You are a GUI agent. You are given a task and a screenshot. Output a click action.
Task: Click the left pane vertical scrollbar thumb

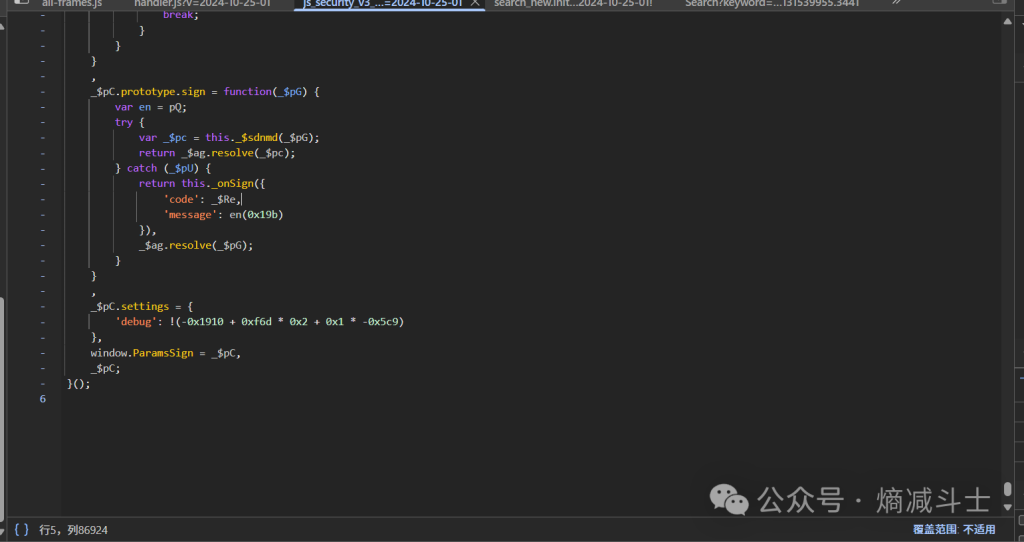pos(3,400)
